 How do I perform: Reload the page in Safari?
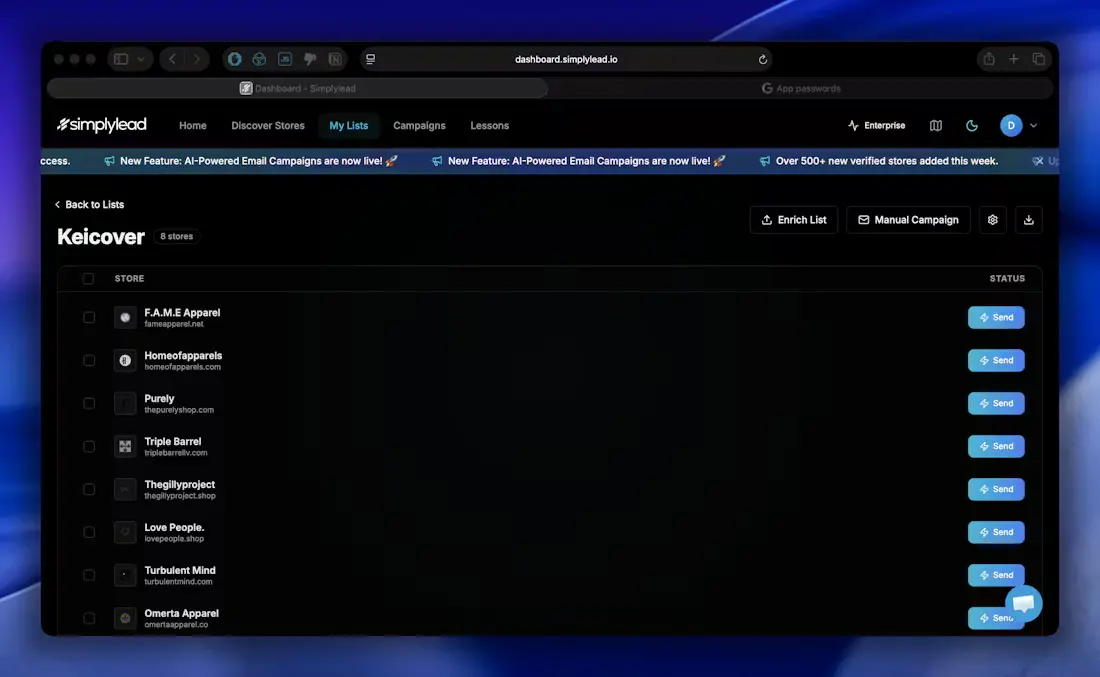763,60
